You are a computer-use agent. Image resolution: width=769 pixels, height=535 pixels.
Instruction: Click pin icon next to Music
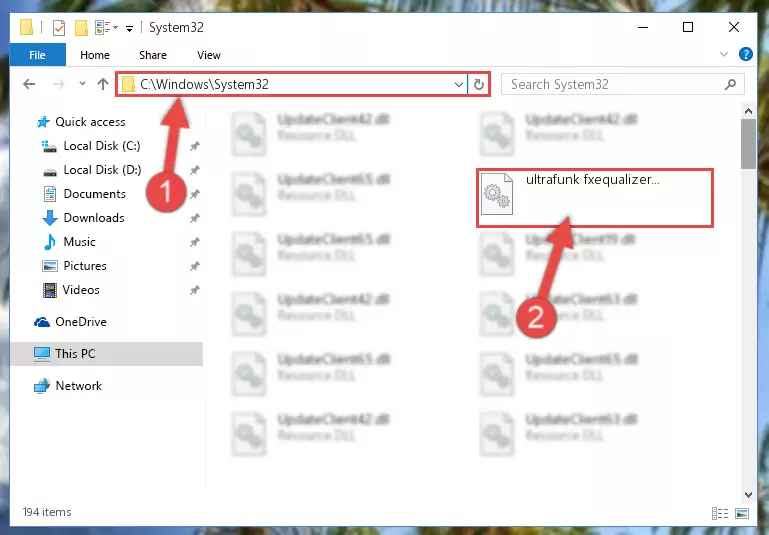(195, 242)
